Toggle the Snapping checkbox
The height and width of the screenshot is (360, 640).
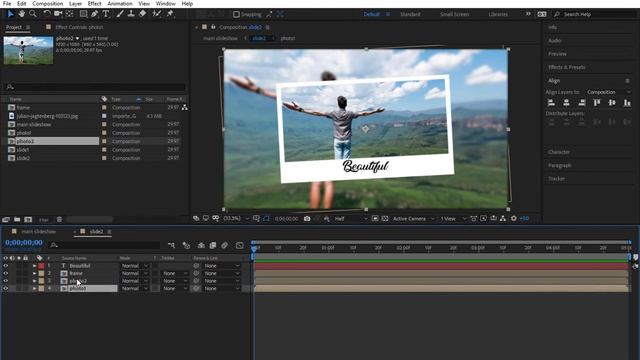click(236, 14)
